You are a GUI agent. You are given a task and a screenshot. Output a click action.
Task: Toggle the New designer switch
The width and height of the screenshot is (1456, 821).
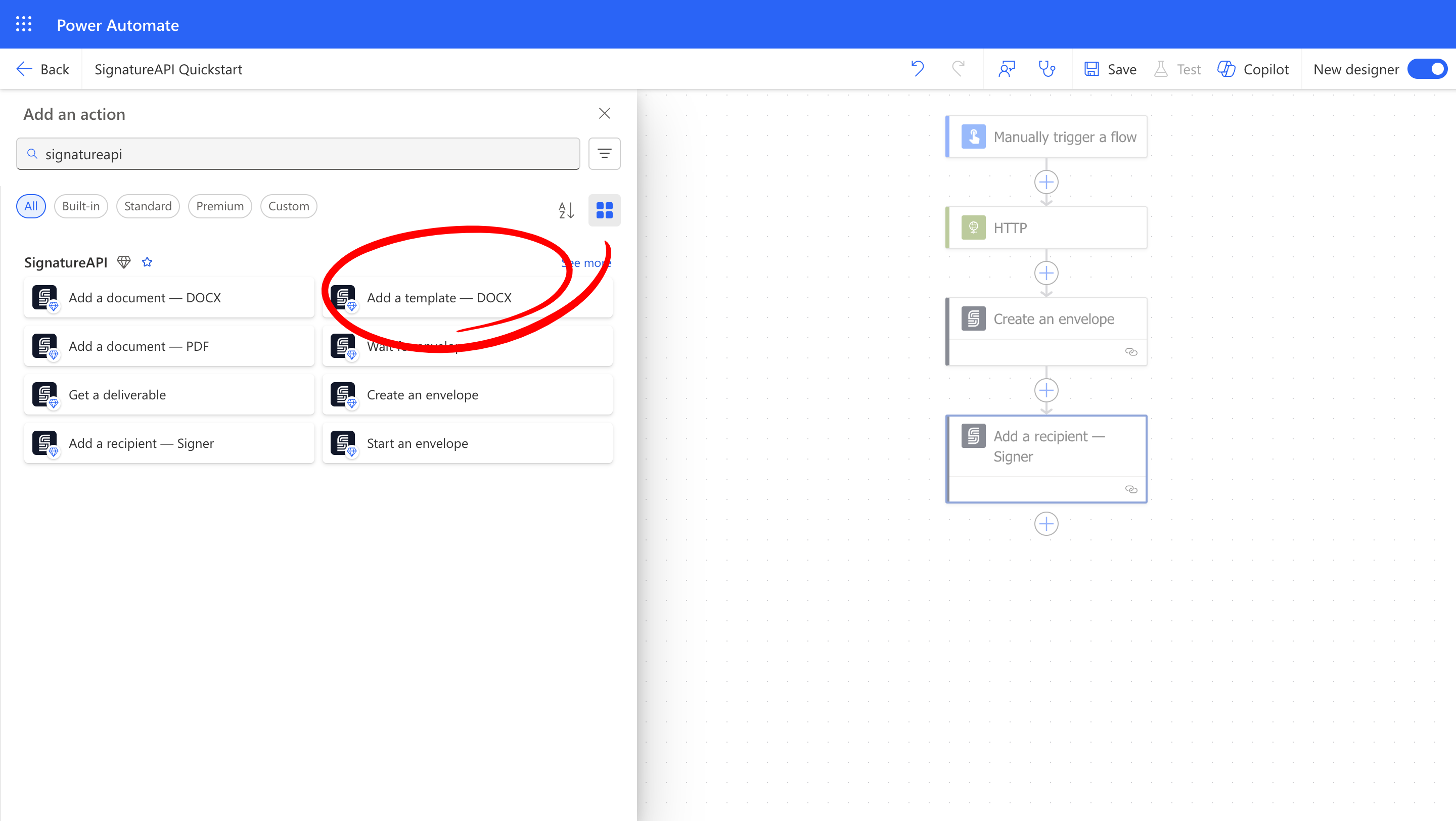(1428, 69)
